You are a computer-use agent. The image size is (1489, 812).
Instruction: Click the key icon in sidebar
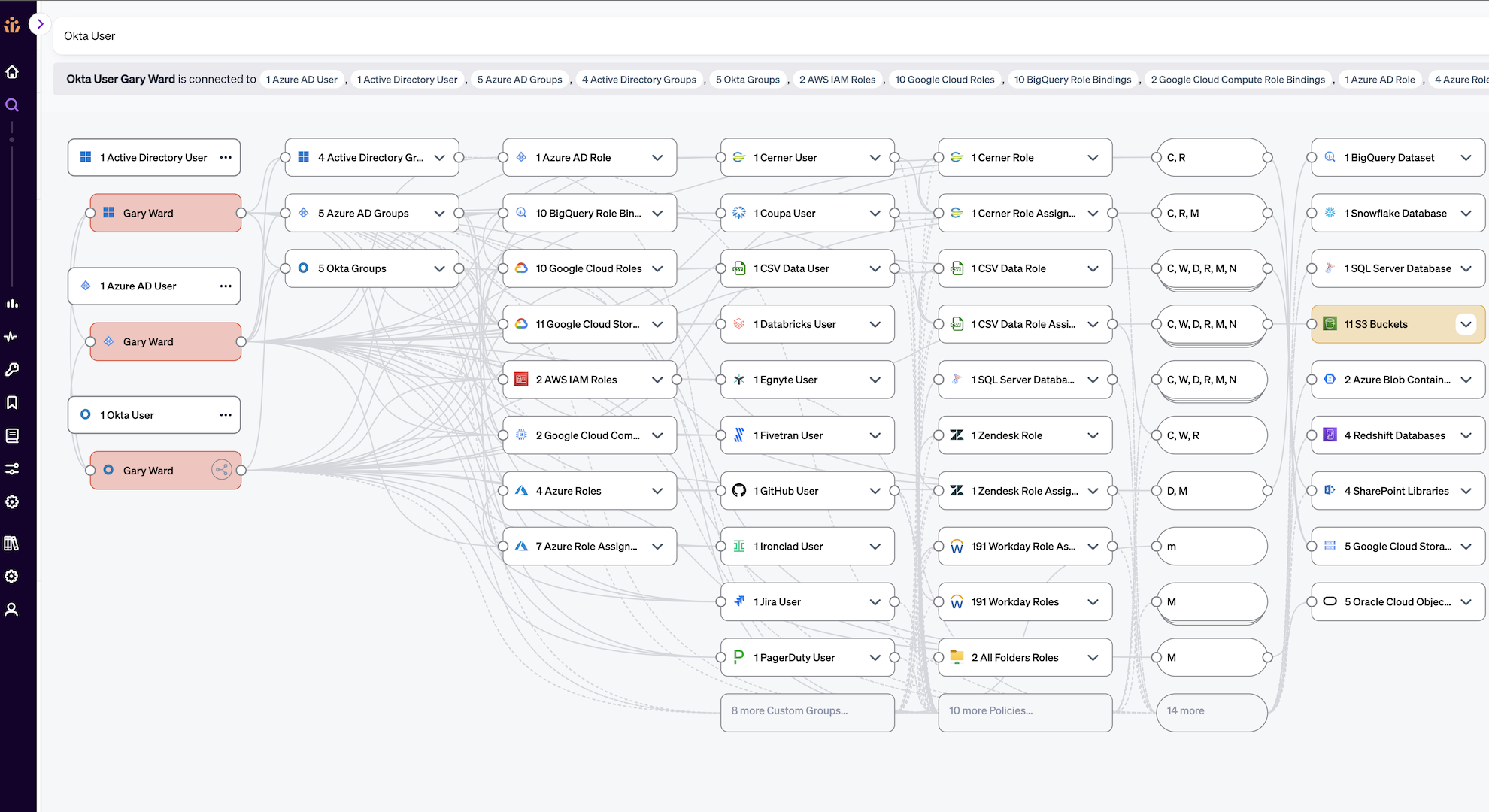(x=12, y=369)
